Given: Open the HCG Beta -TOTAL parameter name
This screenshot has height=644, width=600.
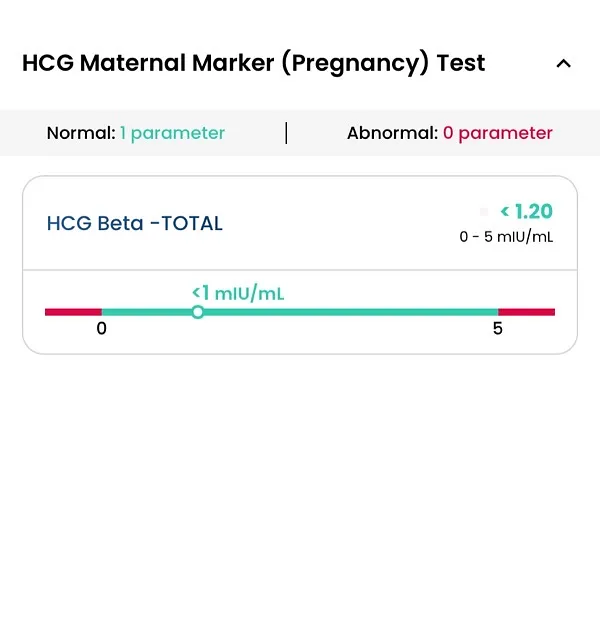Looking at the screenshot, I should (x=135, y=223).
